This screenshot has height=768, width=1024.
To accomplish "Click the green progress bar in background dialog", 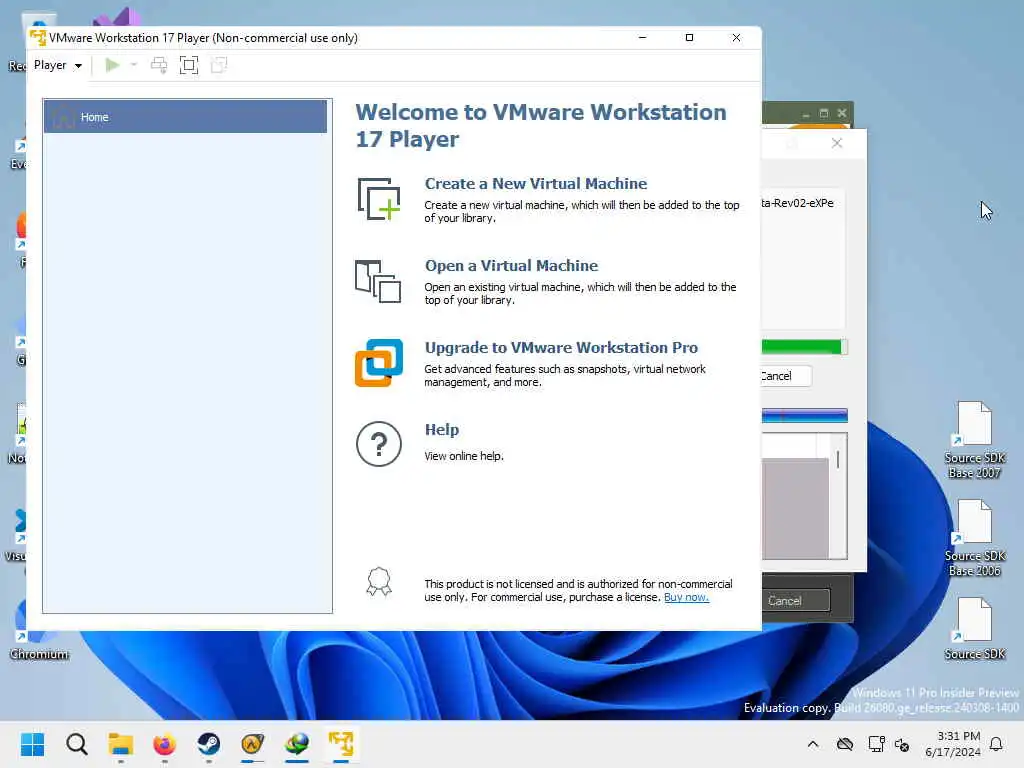I will (x=805, y=347).
